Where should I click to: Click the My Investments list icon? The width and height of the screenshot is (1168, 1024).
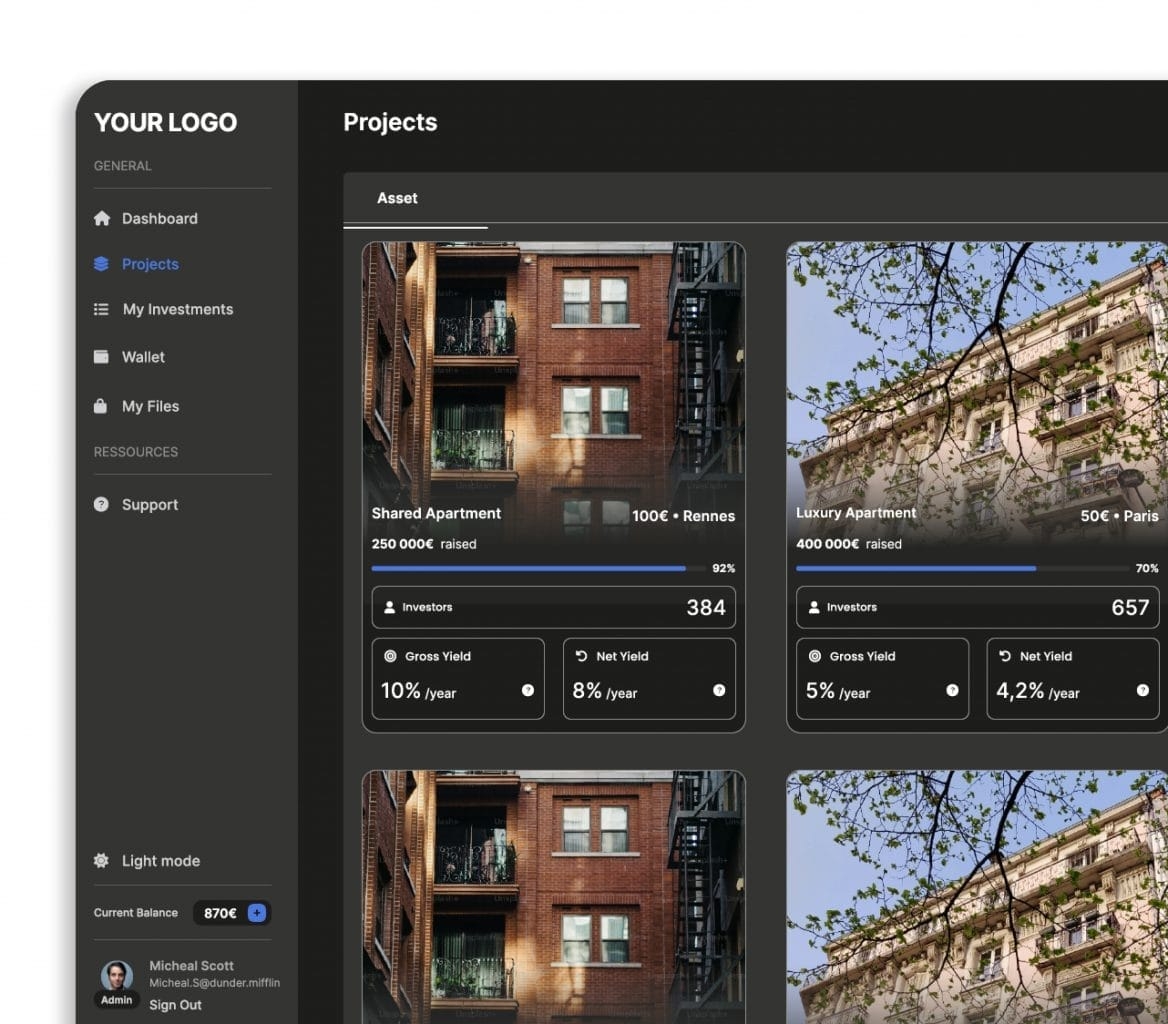click(101, 309)
